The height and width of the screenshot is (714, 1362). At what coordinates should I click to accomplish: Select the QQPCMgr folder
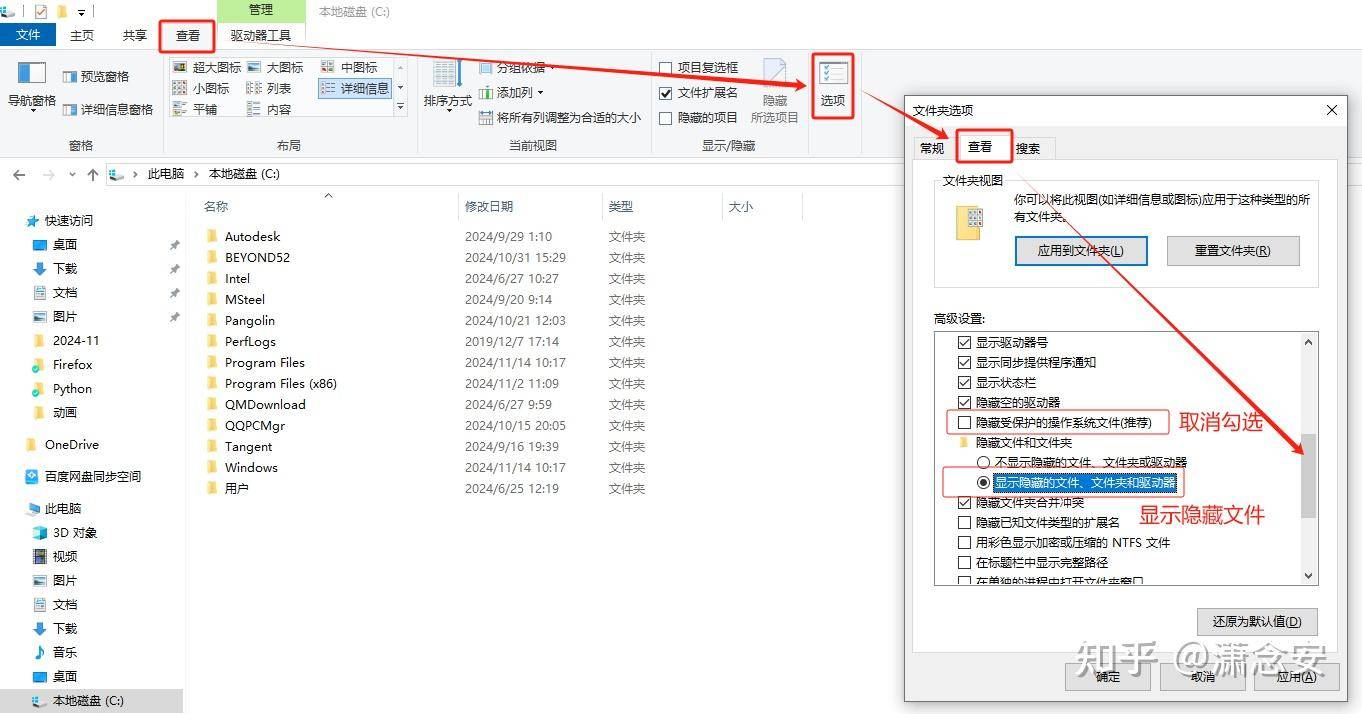click(255, 425)
